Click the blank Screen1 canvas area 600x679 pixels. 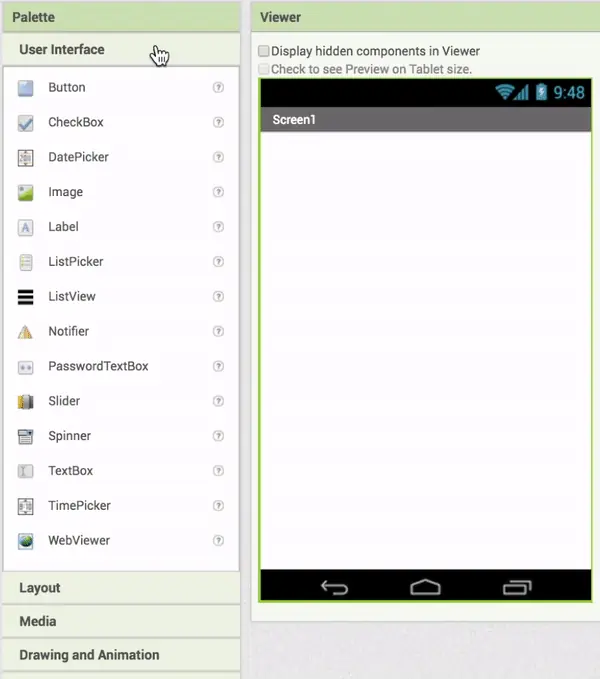(x=426, y=350)
